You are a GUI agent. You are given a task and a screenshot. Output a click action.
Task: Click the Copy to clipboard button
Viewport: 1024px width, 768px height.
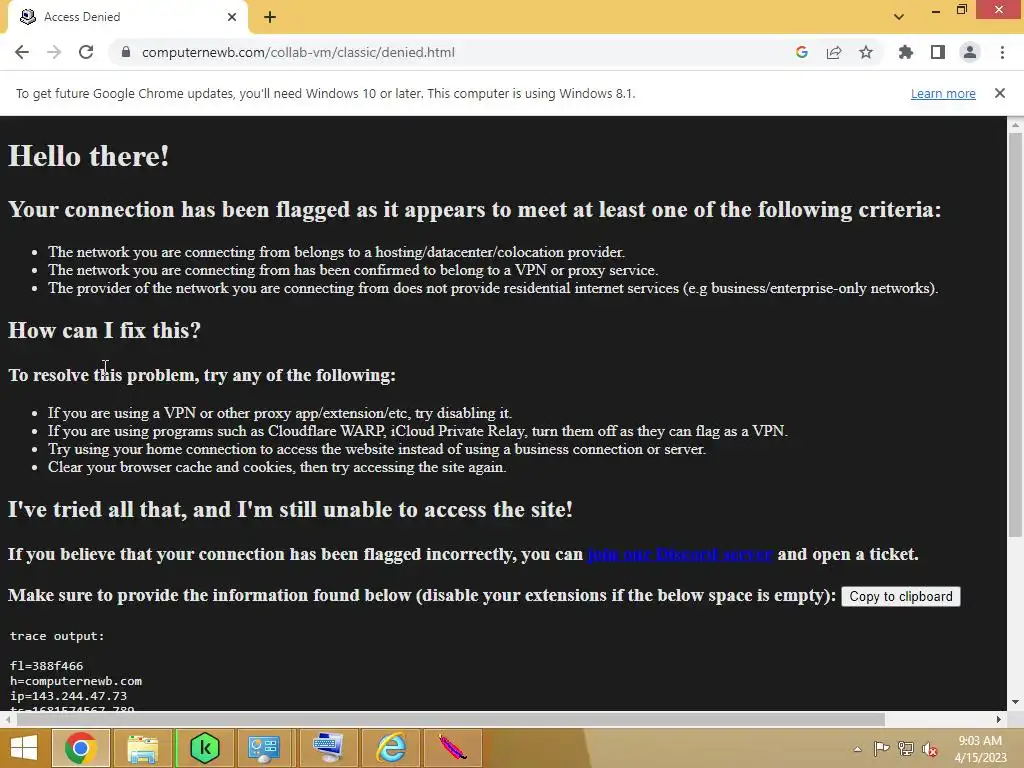(901, 596)
